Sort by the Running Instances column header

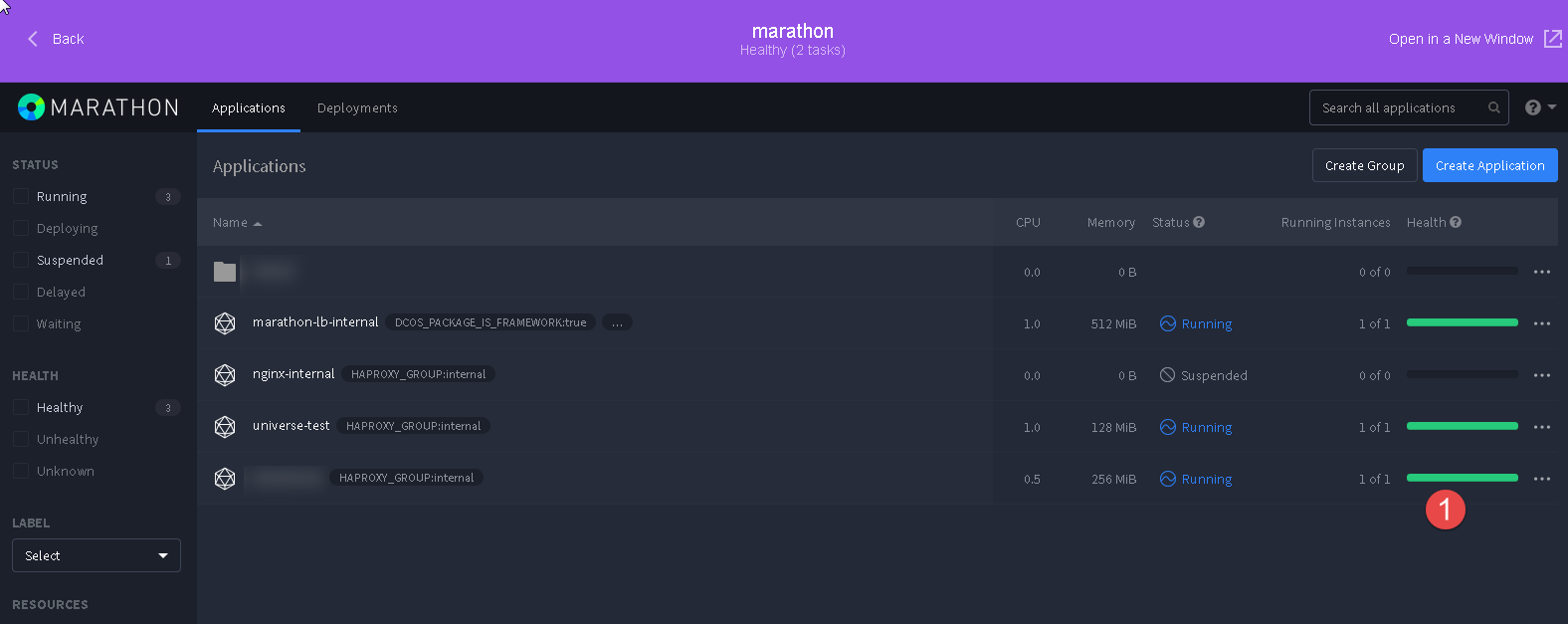tap(1336, 223)
